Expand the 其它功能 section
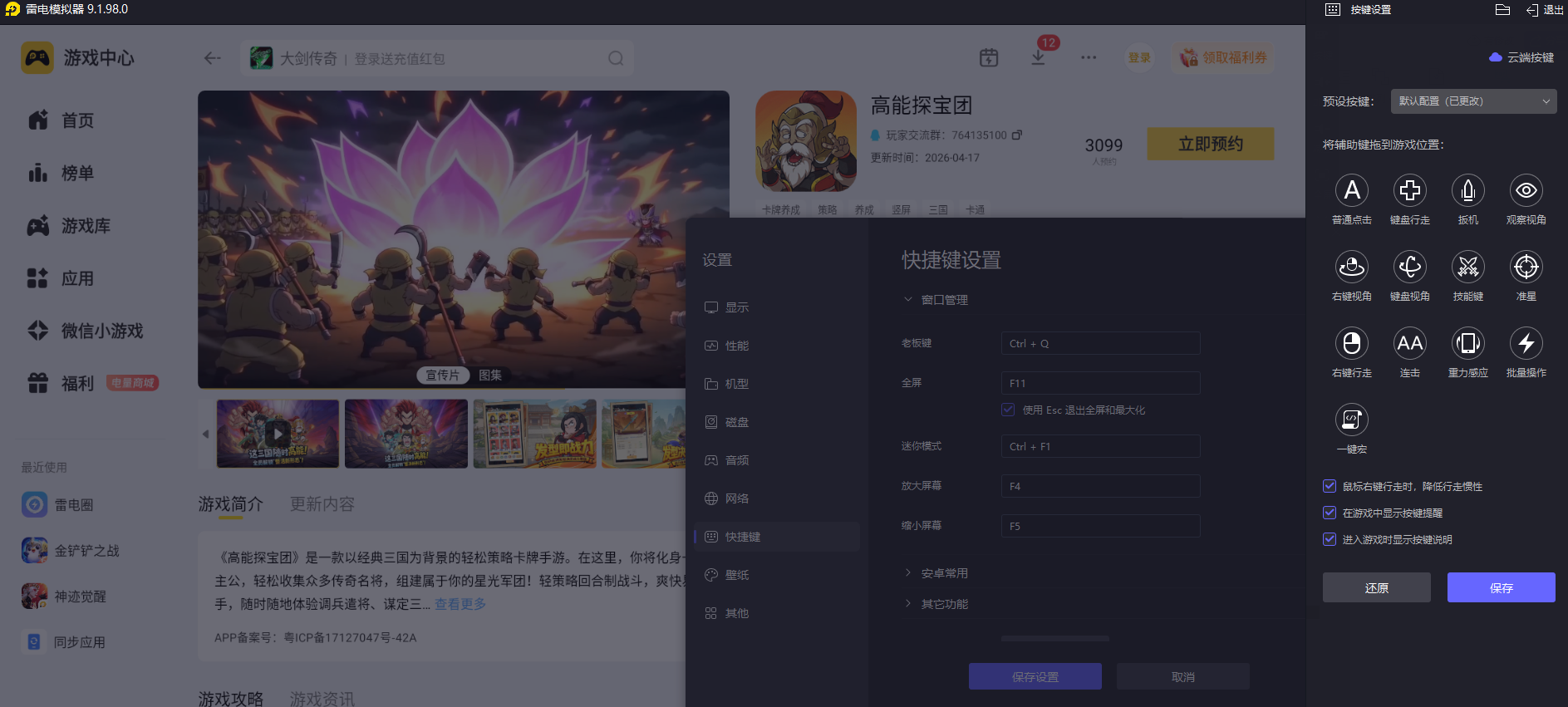Screen dimensions: 1568x707 (936, 604)
